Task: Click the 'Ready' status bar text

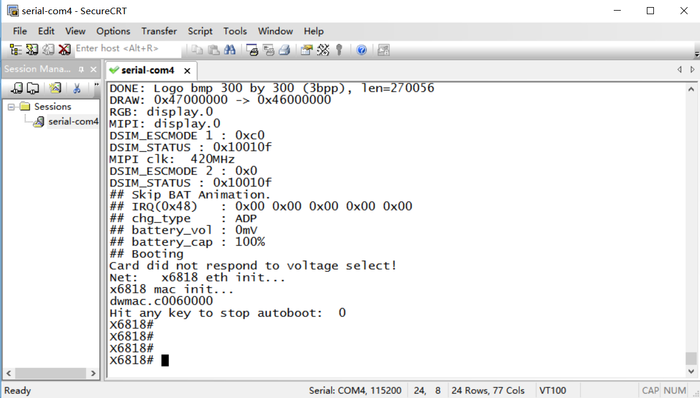Action: pos(17,391)
